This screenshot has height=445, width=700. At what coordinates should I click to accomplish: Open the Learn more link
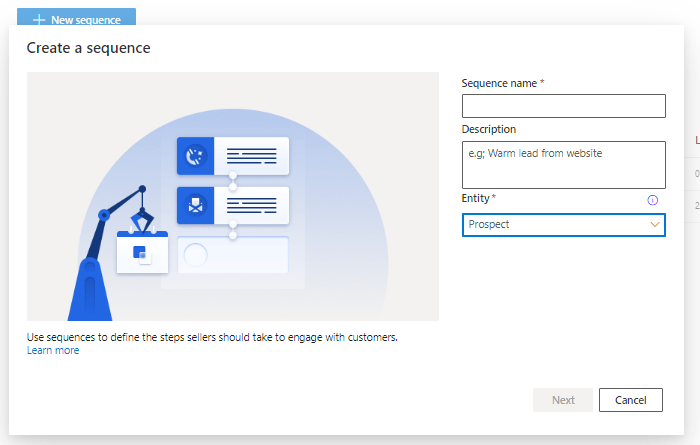[x=53, y=350]
